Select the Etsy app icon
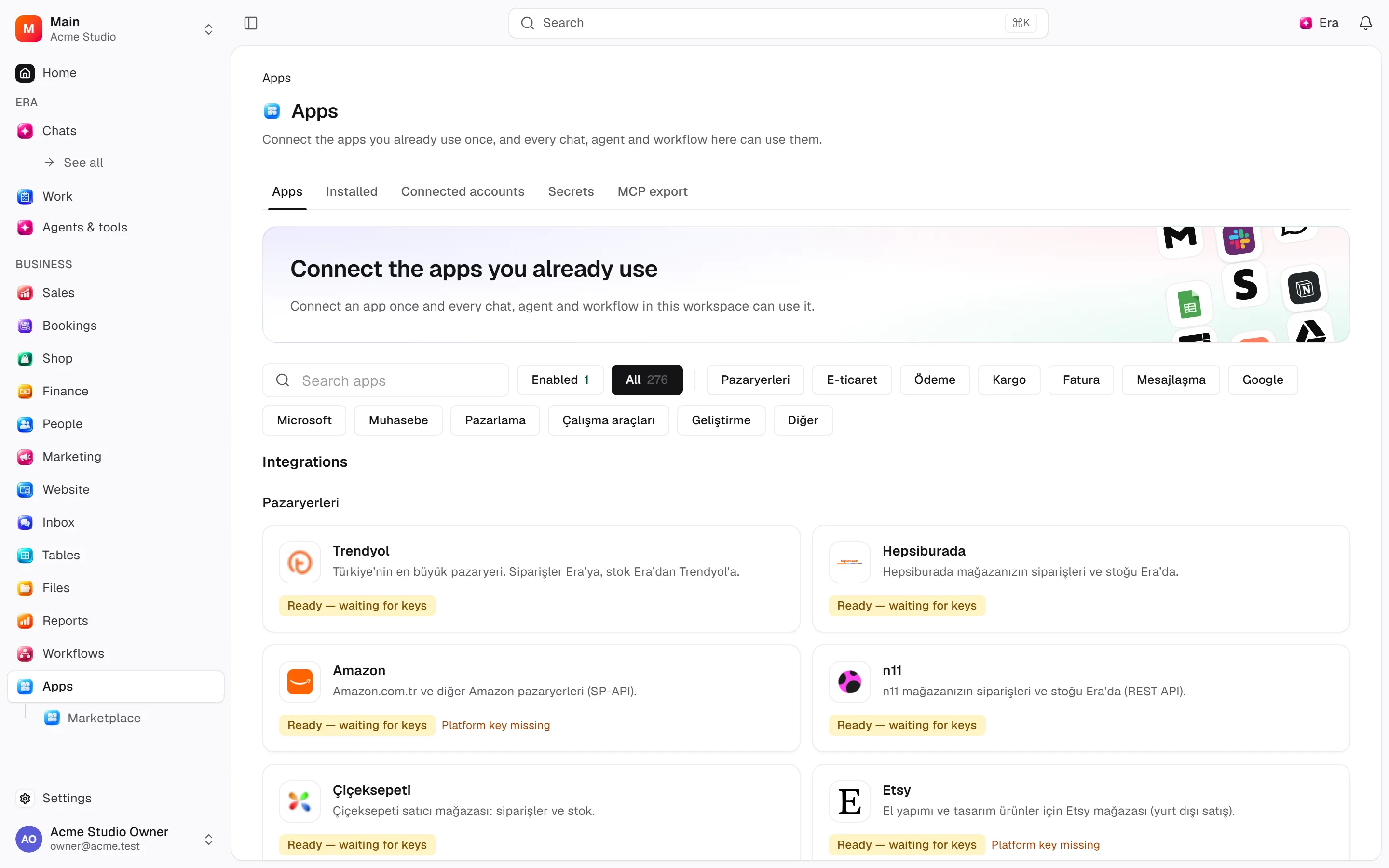 849,801
